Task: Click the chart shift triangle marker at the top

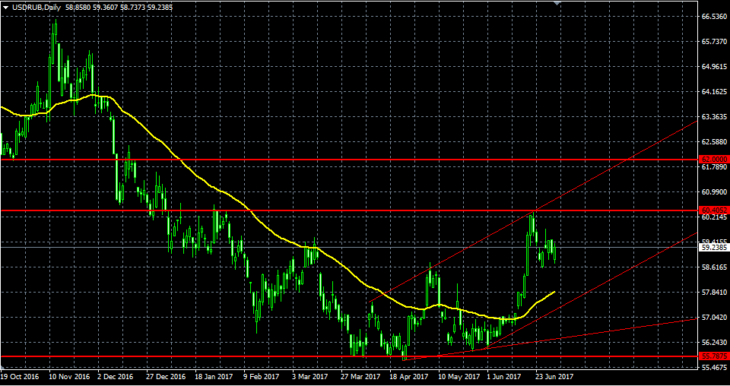Action: (557, 3)
